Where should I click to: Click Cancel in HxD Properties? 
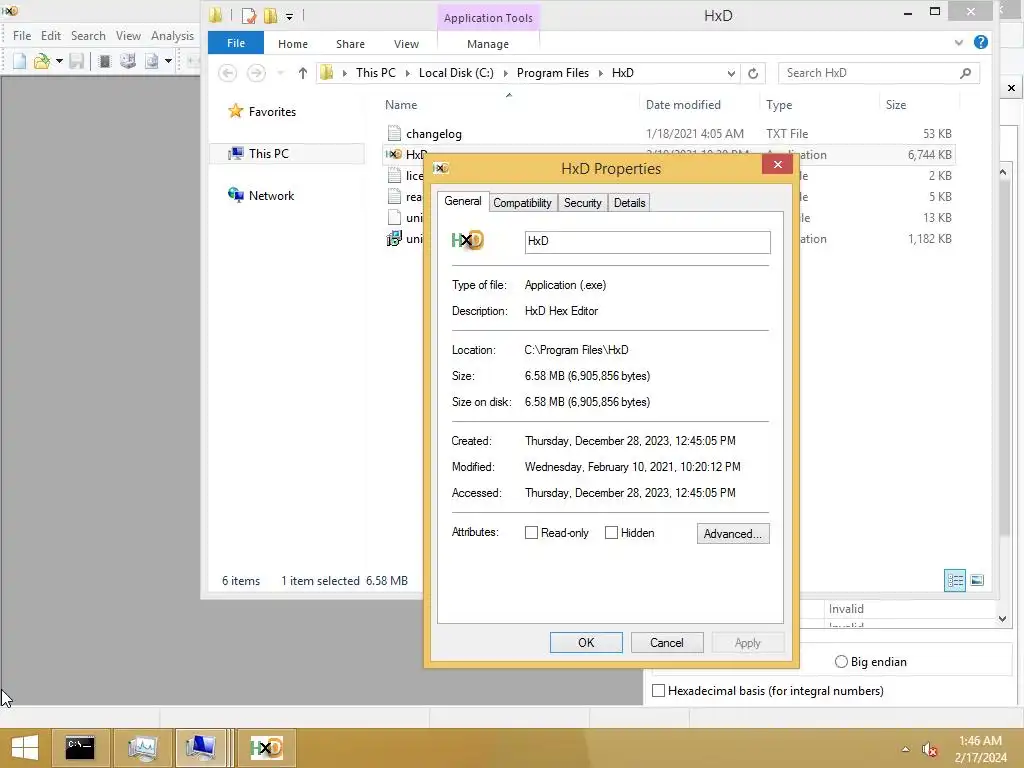tap(667, 643)
